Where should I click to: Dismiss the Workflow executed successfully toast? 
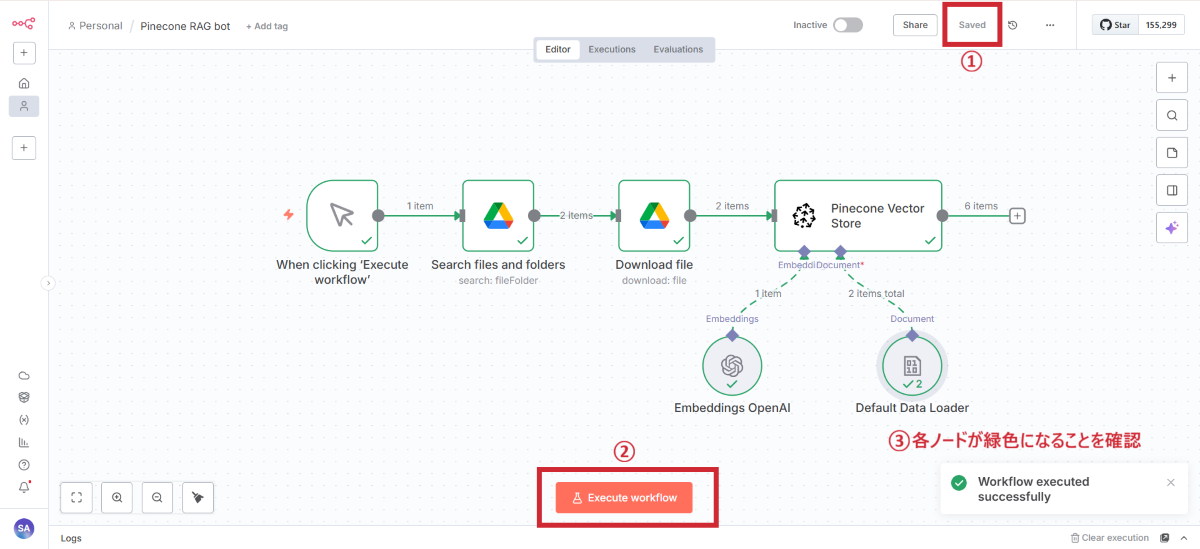(1171, 482)
